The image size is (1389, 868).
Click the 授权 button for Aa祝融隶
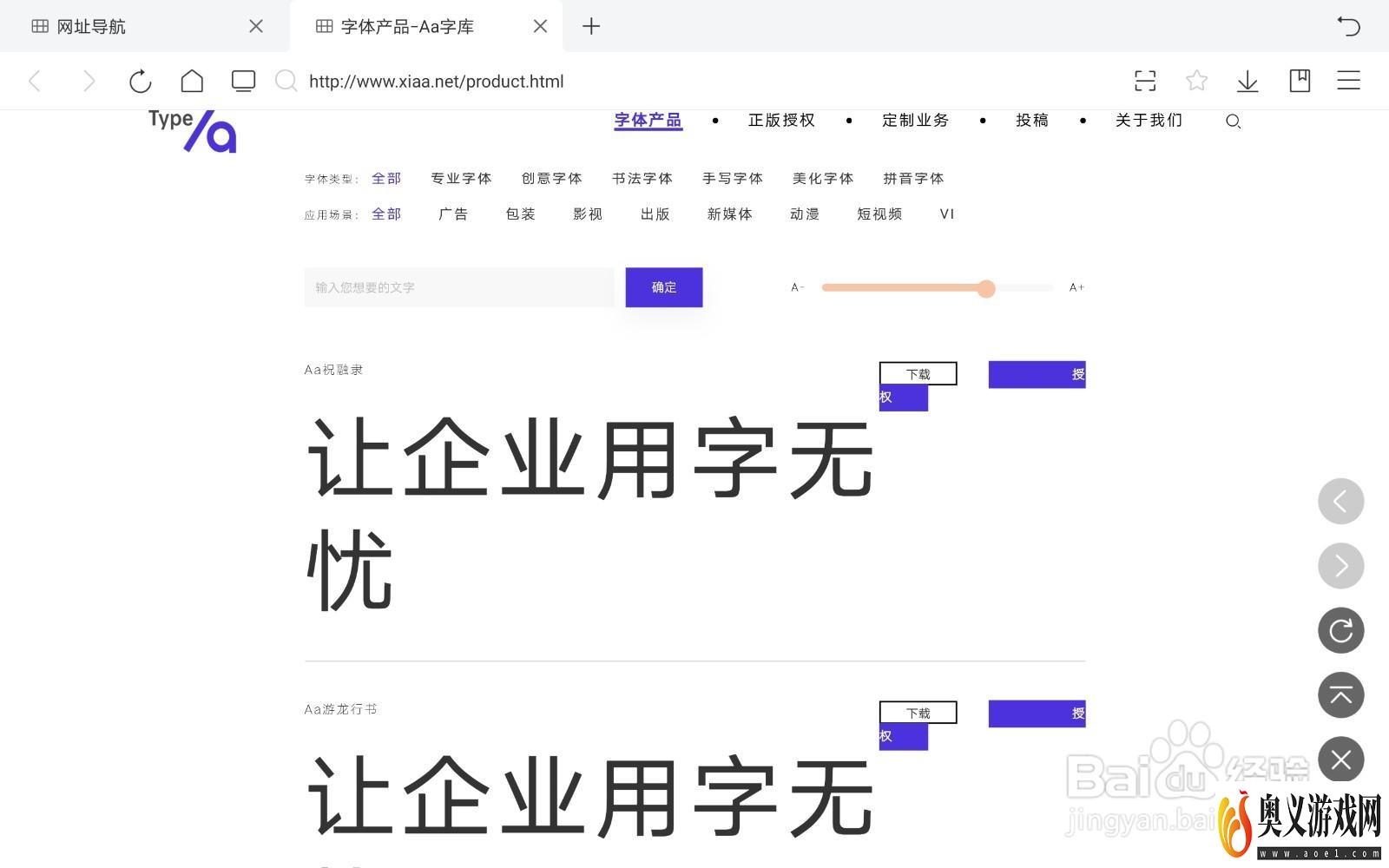click(1037, 374)
